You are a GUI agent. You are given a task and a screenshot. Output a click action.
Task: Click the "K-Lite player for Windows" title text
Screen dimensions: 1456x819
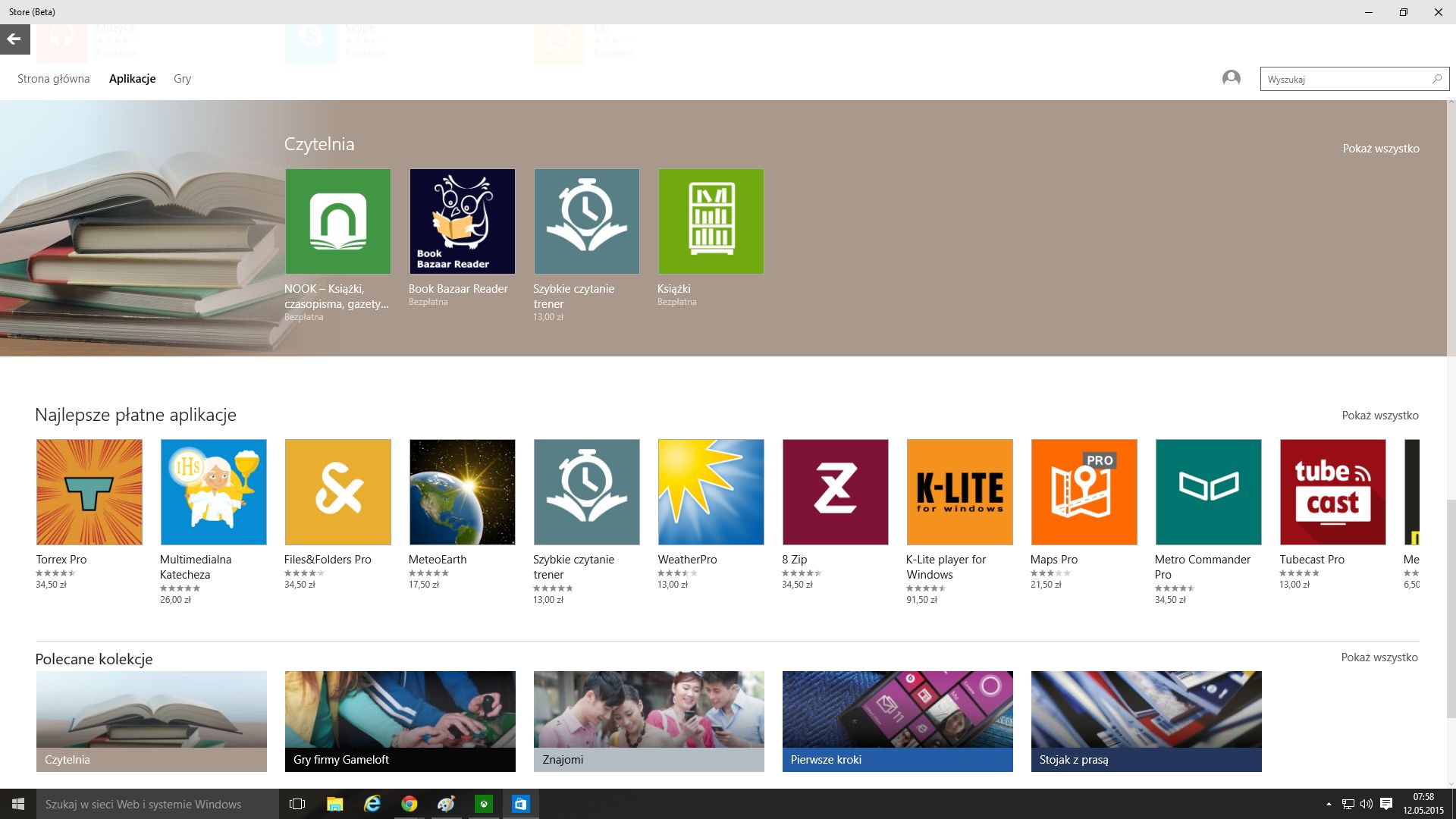click(946, 567)
